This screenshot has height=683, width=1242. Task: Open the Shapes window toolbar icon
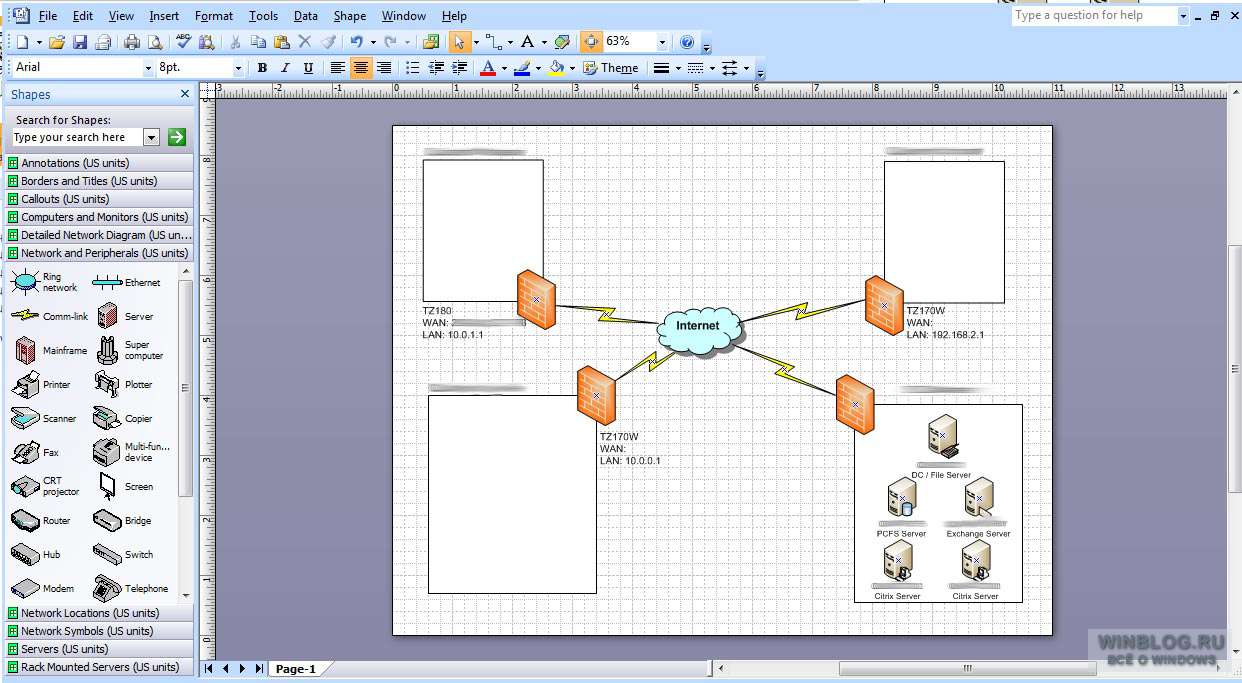(431, 42)
